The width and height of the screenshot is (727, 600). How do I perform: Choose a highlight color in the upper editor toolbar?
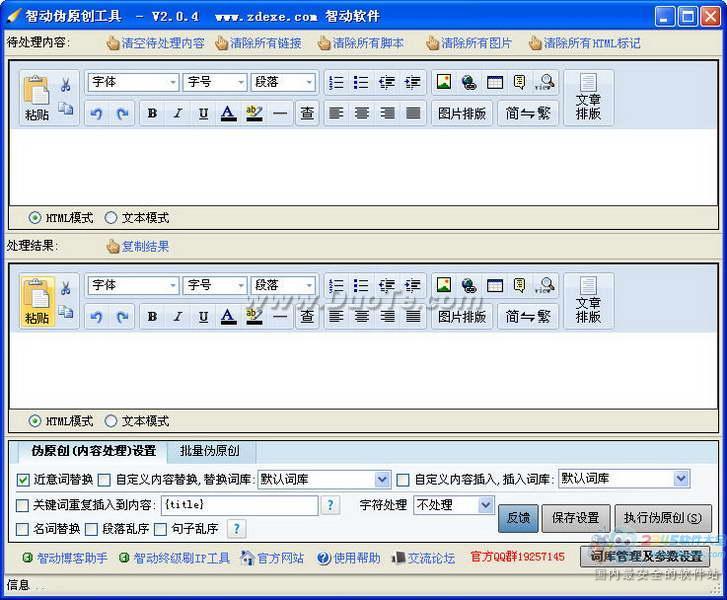pyautogui.click(x=254, y=113)
